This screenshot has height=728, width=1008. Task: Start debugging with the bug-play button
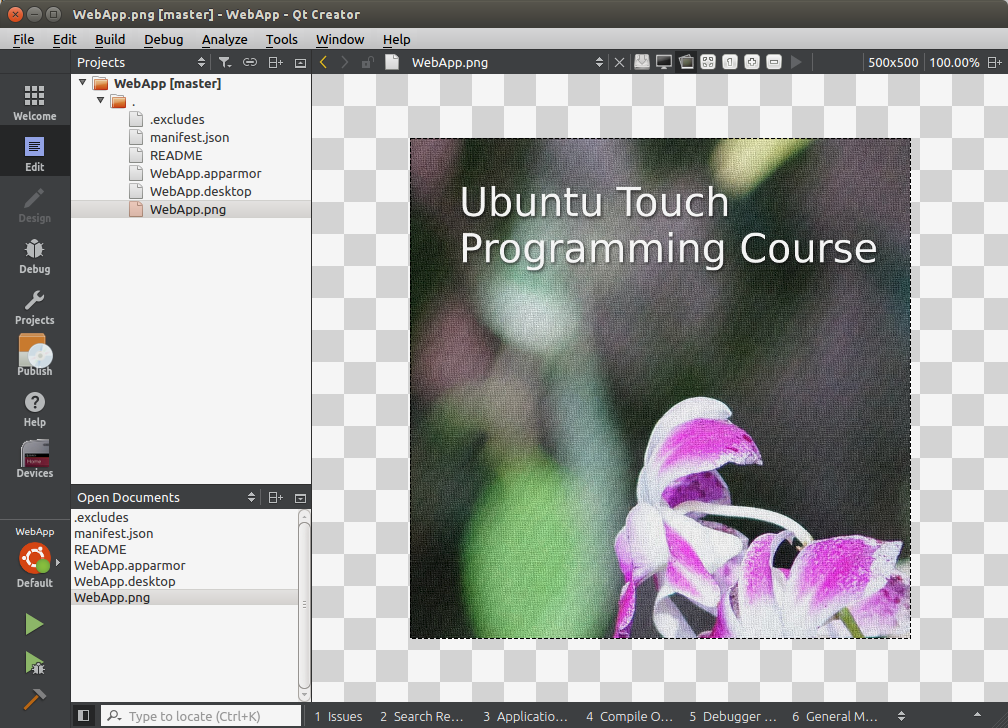34,662
